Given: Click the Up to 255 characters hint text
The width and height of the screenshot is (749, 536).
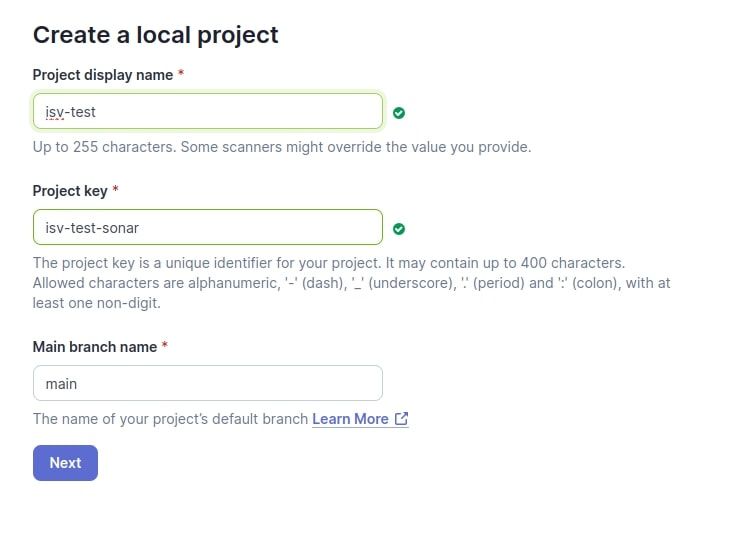Looking at the screenshot, I should (282, 147).
